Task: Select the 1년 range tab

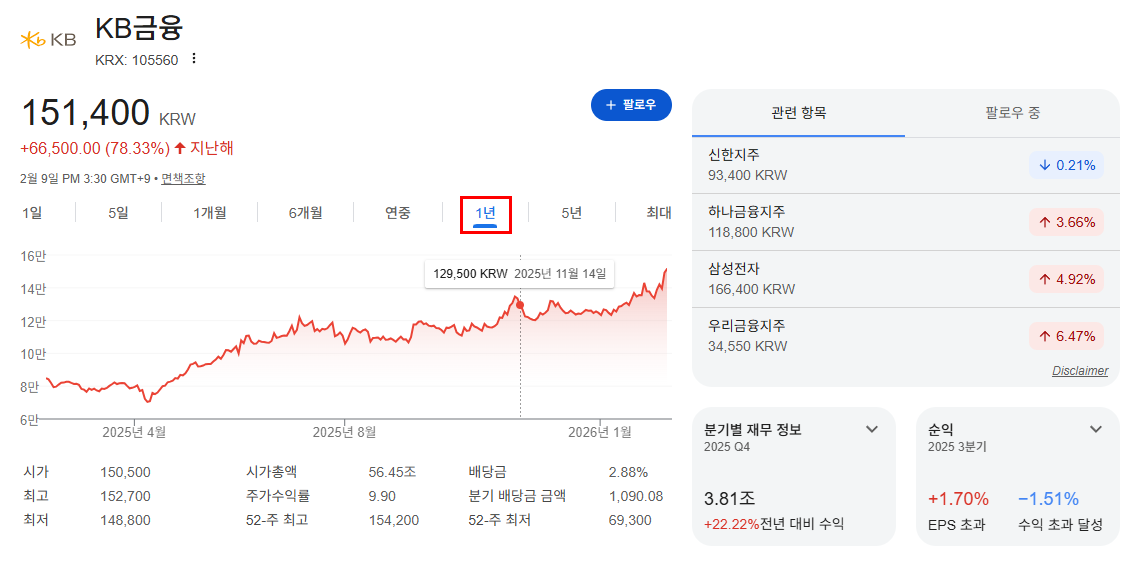Action: click(x=486, y=214)
